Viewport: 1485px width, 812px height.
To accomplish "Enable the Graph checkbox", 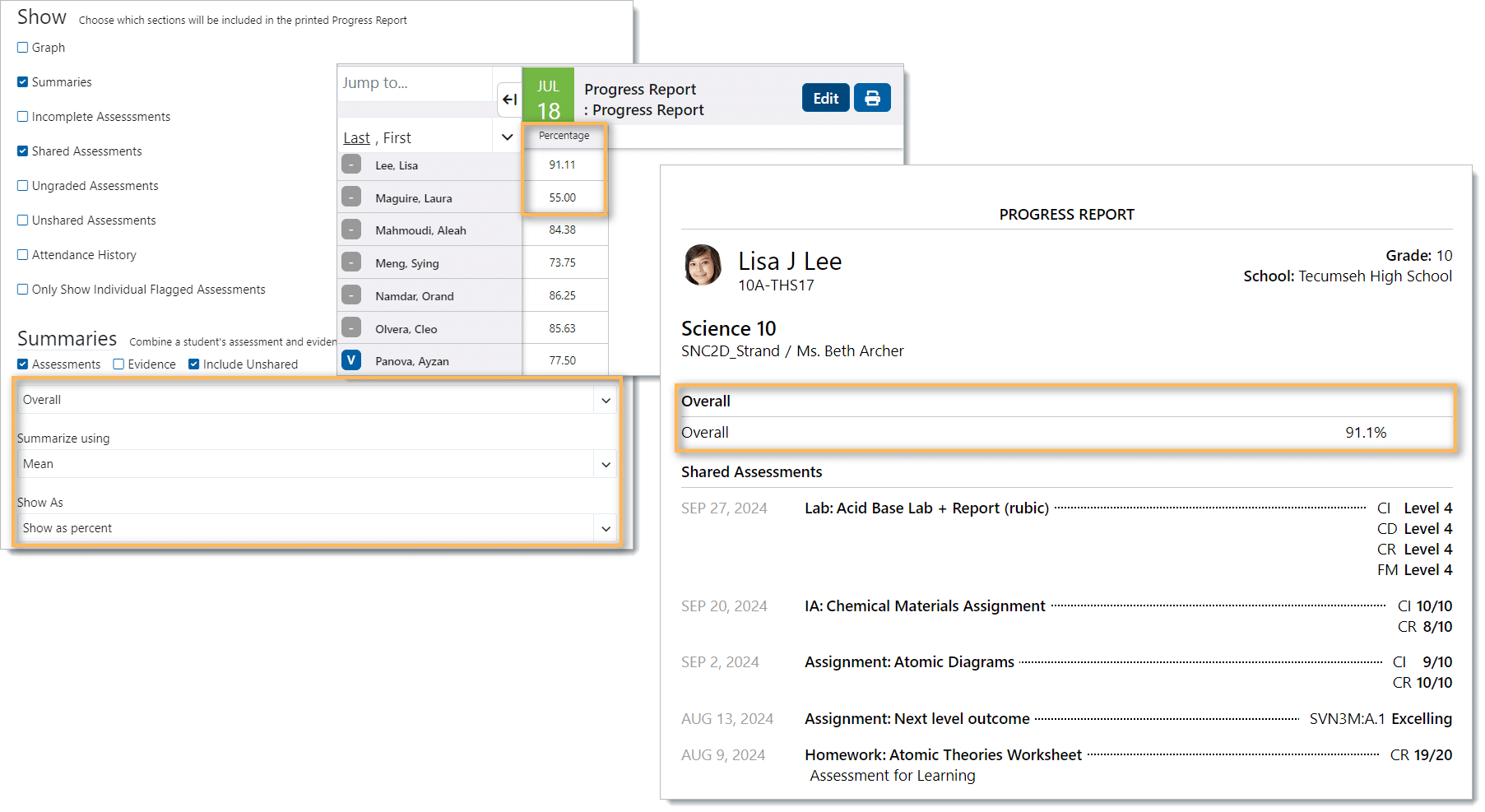I will pos(23,48).
